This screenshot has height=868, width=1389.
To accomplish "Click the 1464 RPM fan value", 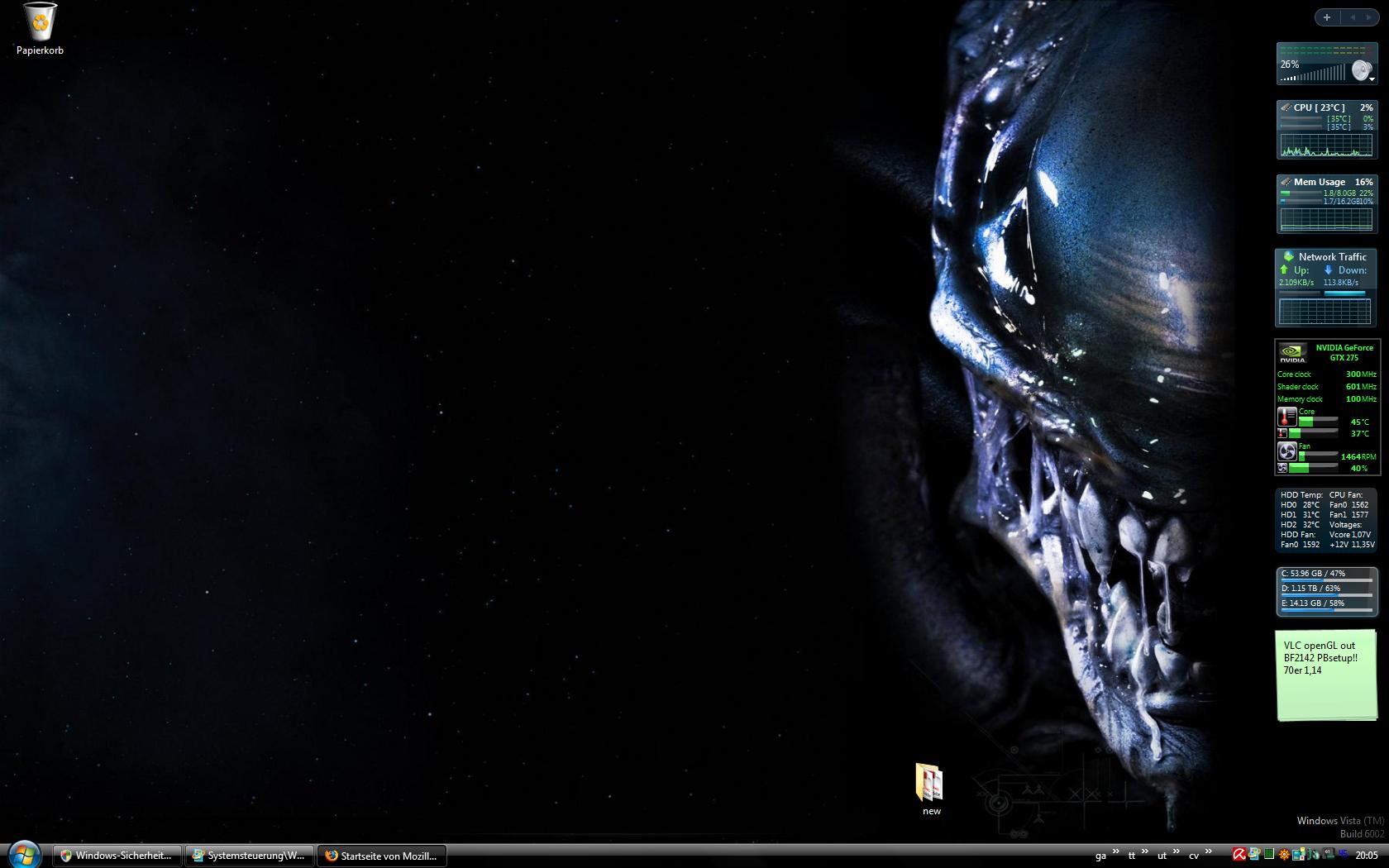I will point(1358,456).
